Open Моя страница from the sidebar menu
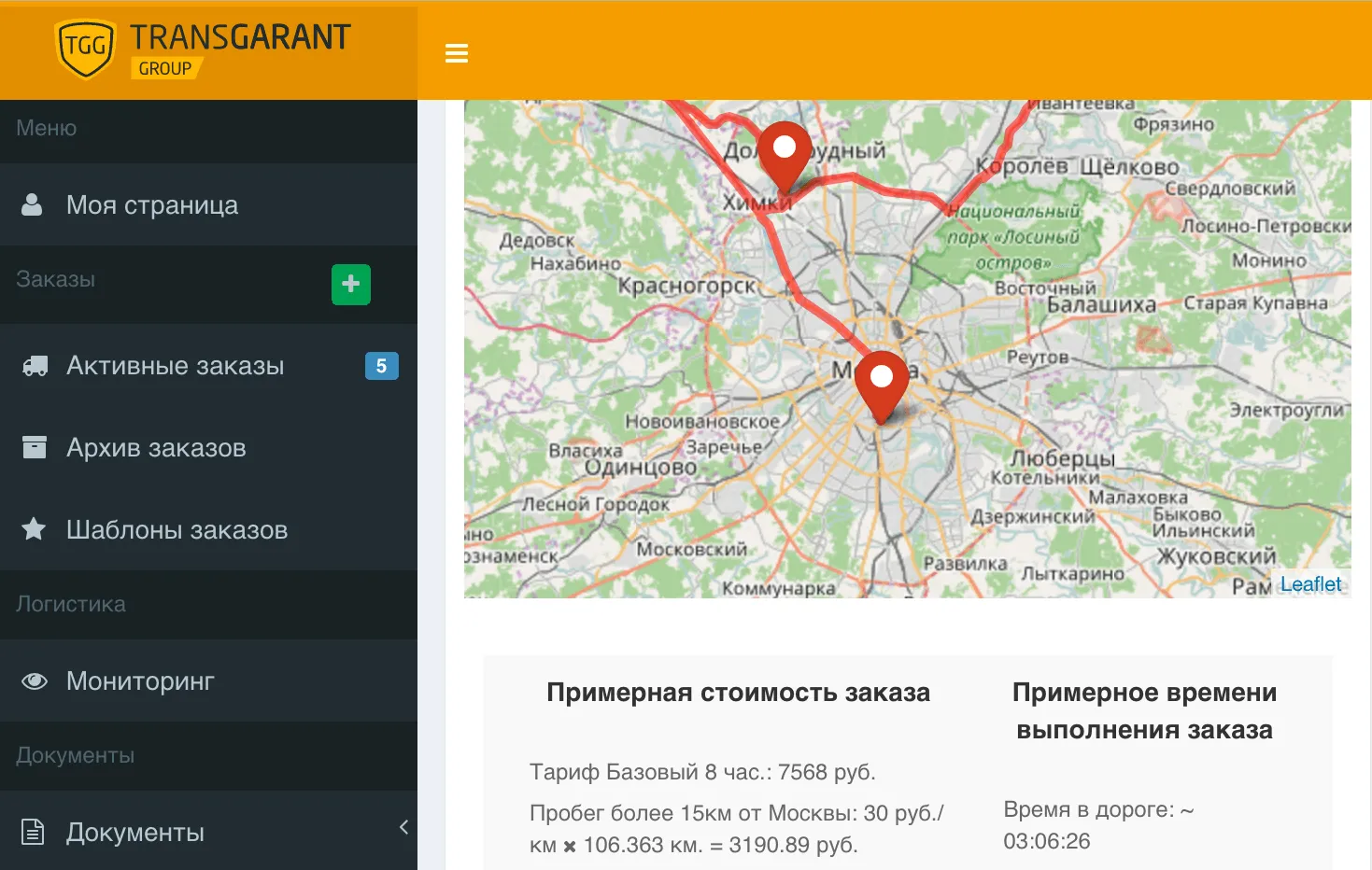 point(151,204)
